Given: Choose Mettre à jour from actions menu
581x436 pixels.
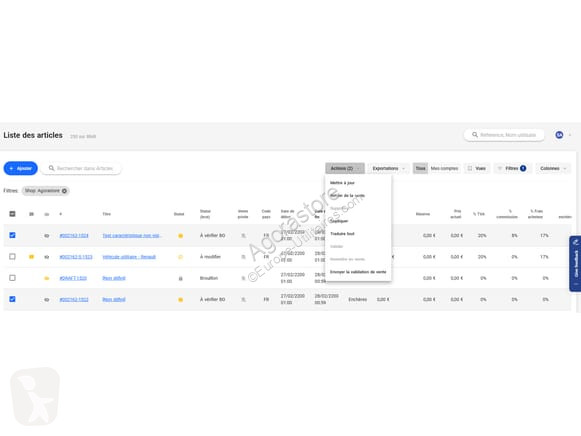Looking at the screenshot, I should click(342, 183).
